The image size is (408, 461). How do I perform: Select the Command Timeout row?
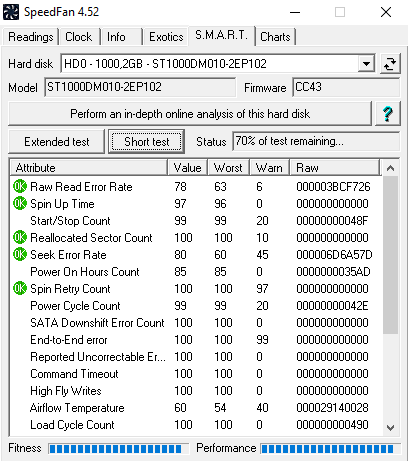(197, 374)
